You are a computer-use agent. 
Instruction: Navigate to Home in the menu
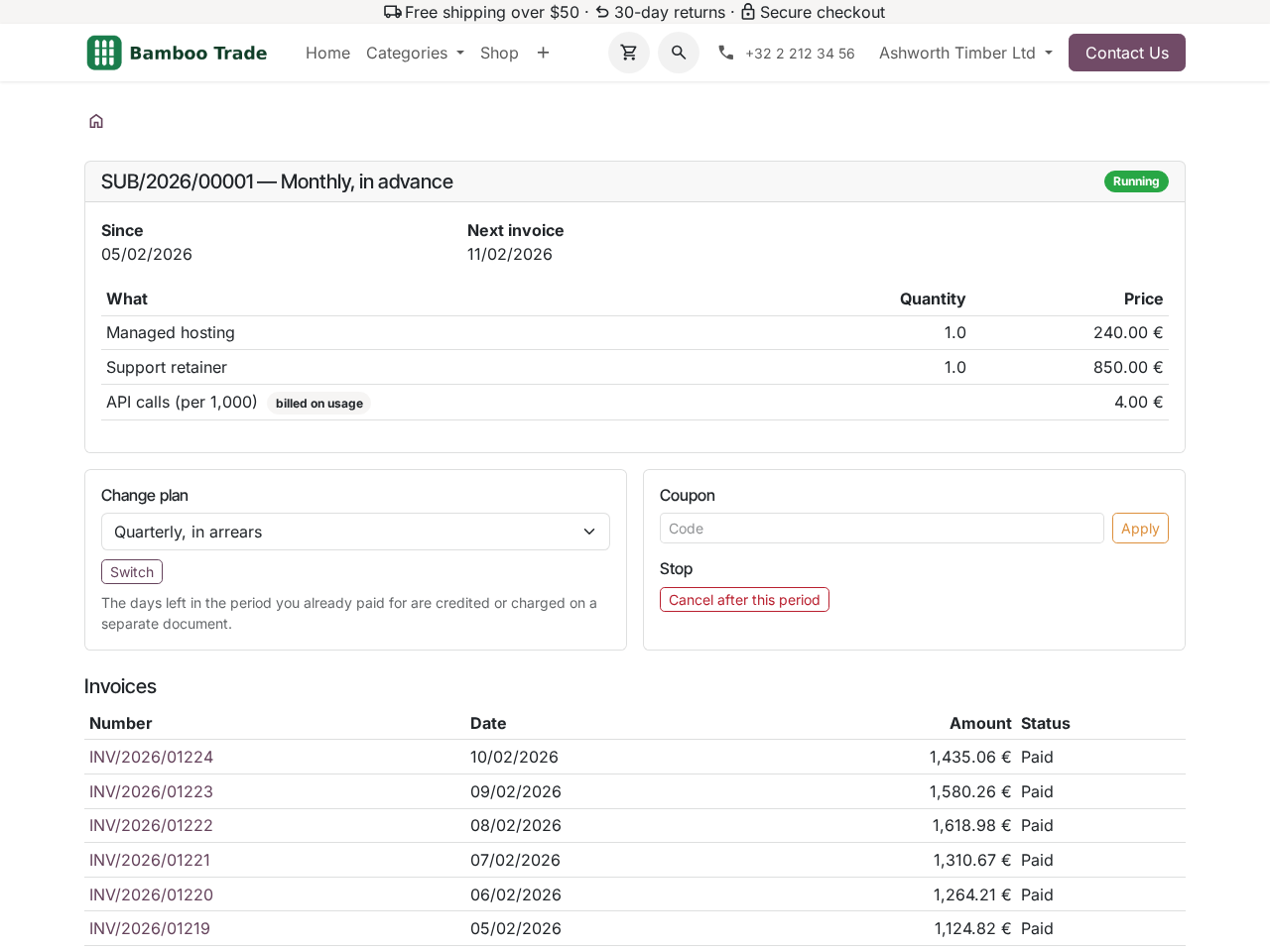(x=327, y=53)
